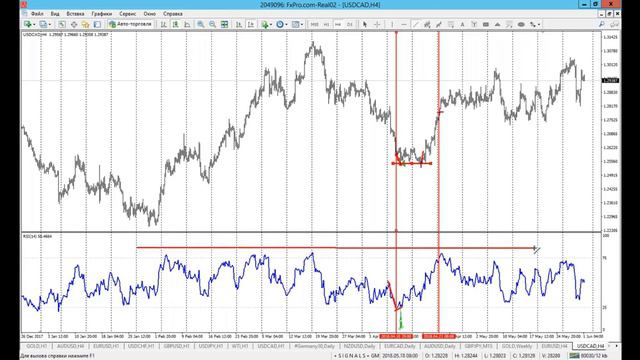Switch to the EURCAD,Daily chart tab
The width and height of the screenshot is (640, 360).
click(x=400, y=346)
